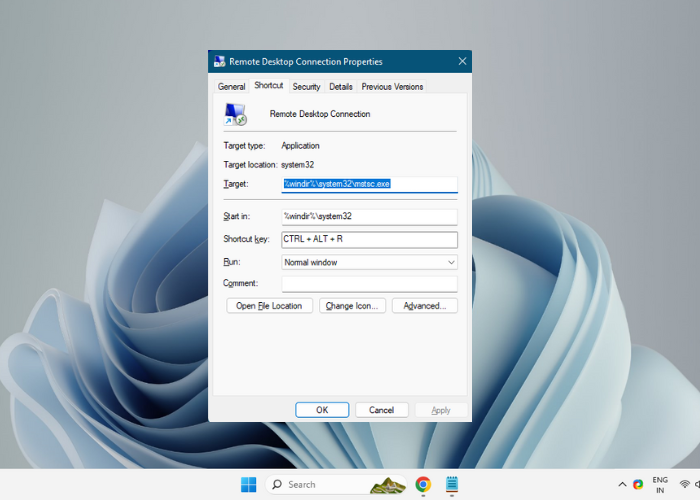Switch to the General tab
This screenshot has width=700, height=500.
click(231, 87)
